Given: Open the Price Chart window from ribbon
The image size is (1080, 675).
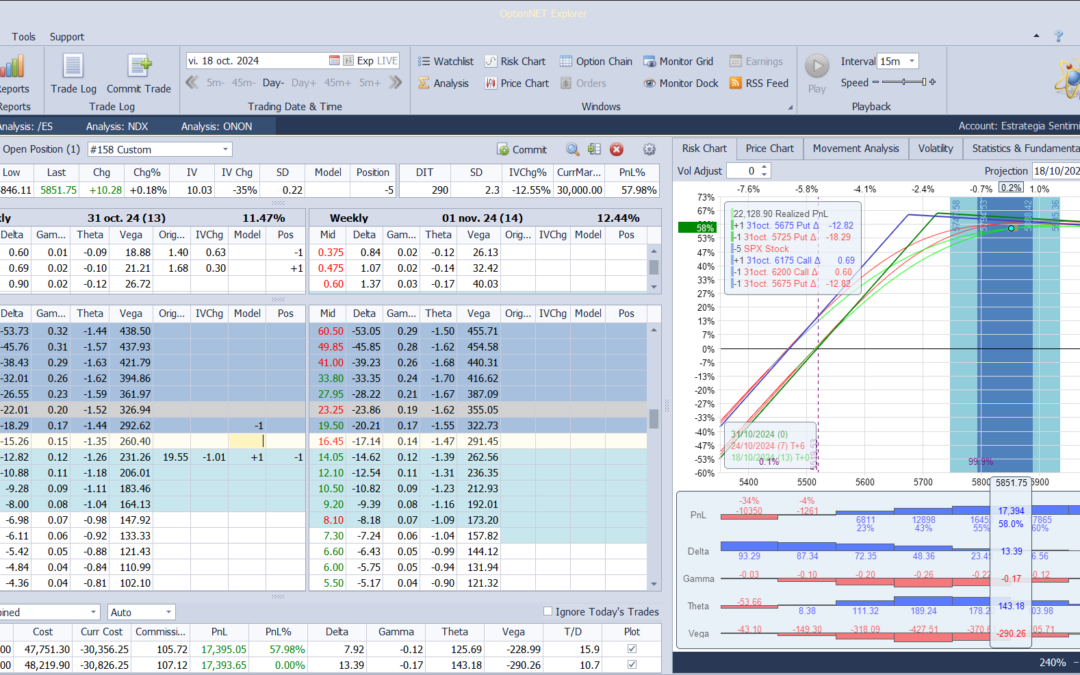Looking at the screenshot, I should (517, 83).
